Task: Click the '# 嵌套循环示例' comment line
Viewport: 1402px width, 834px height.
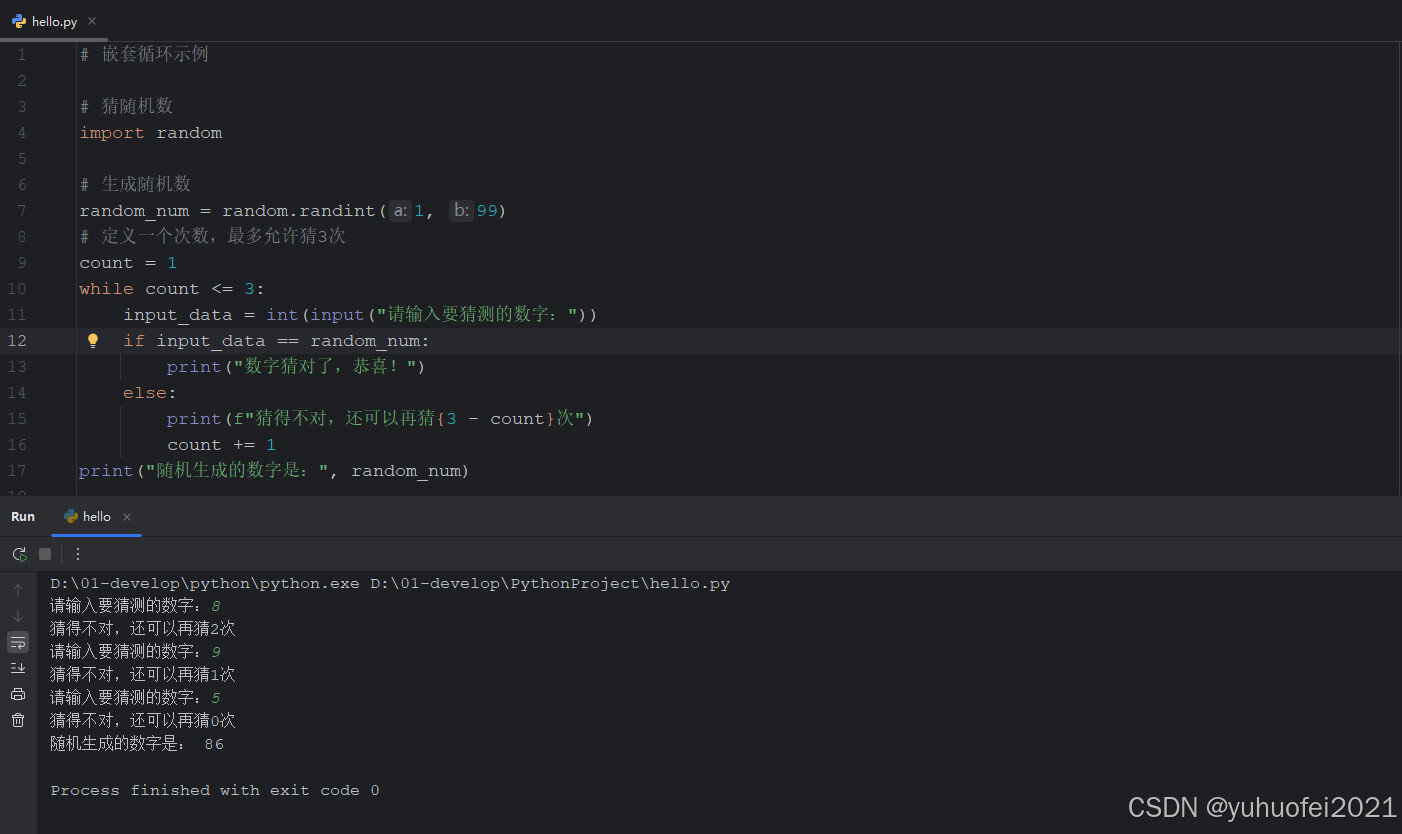Action: point(144,54)
